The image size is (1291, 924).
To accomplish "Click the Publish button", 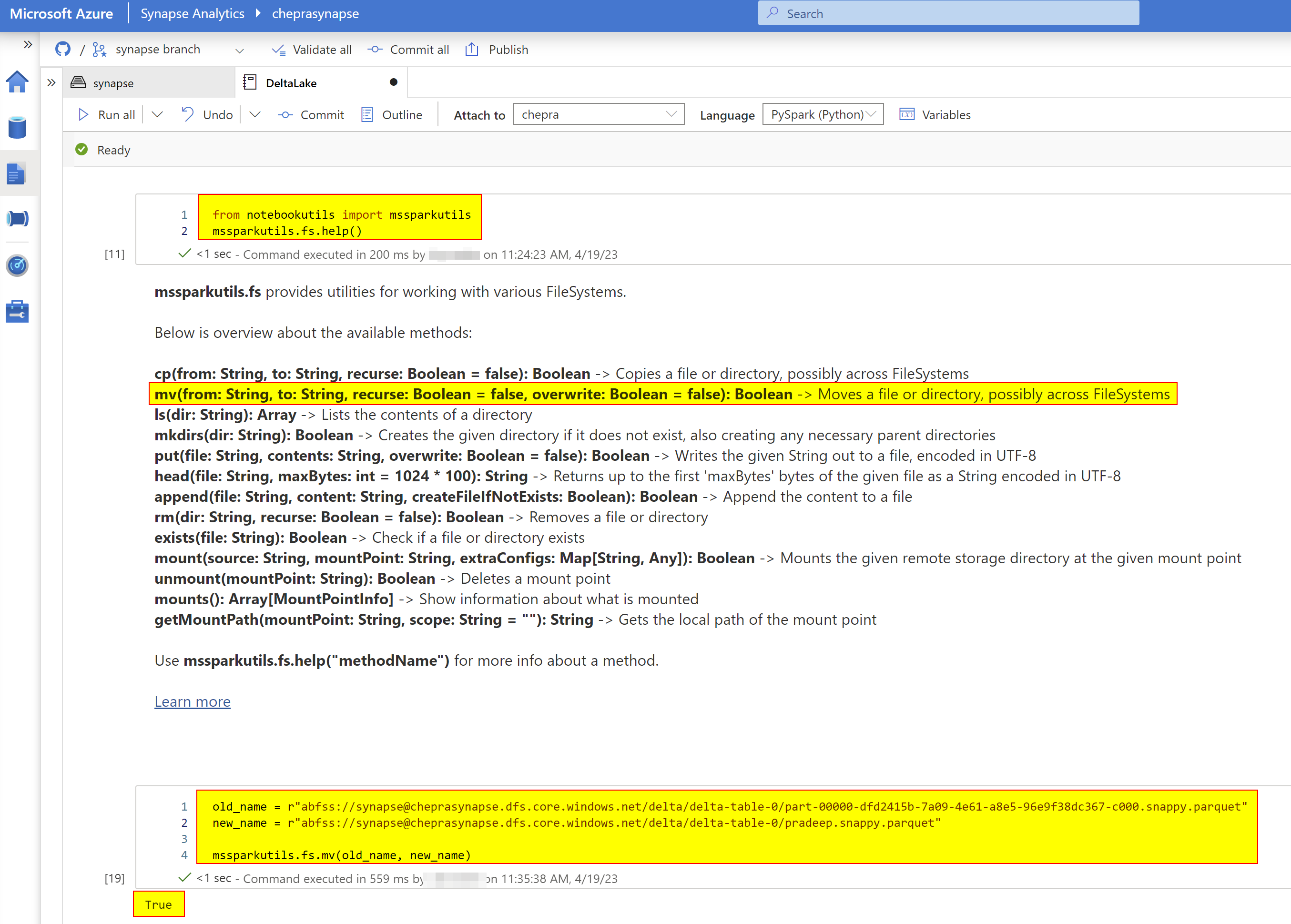I will point(497,50).
